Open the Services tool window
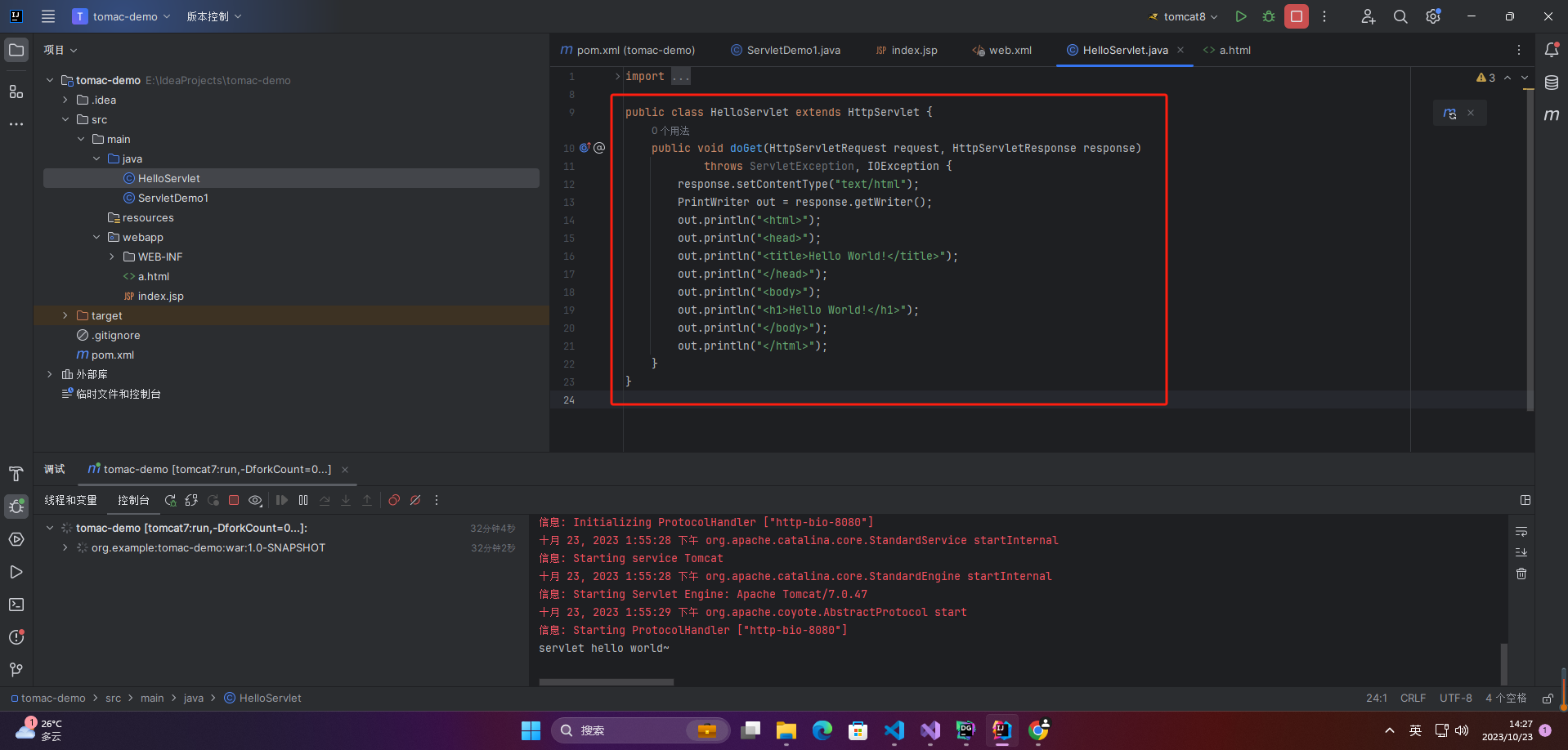Viewport: 1568px width, 750px height. coord(16,539)
